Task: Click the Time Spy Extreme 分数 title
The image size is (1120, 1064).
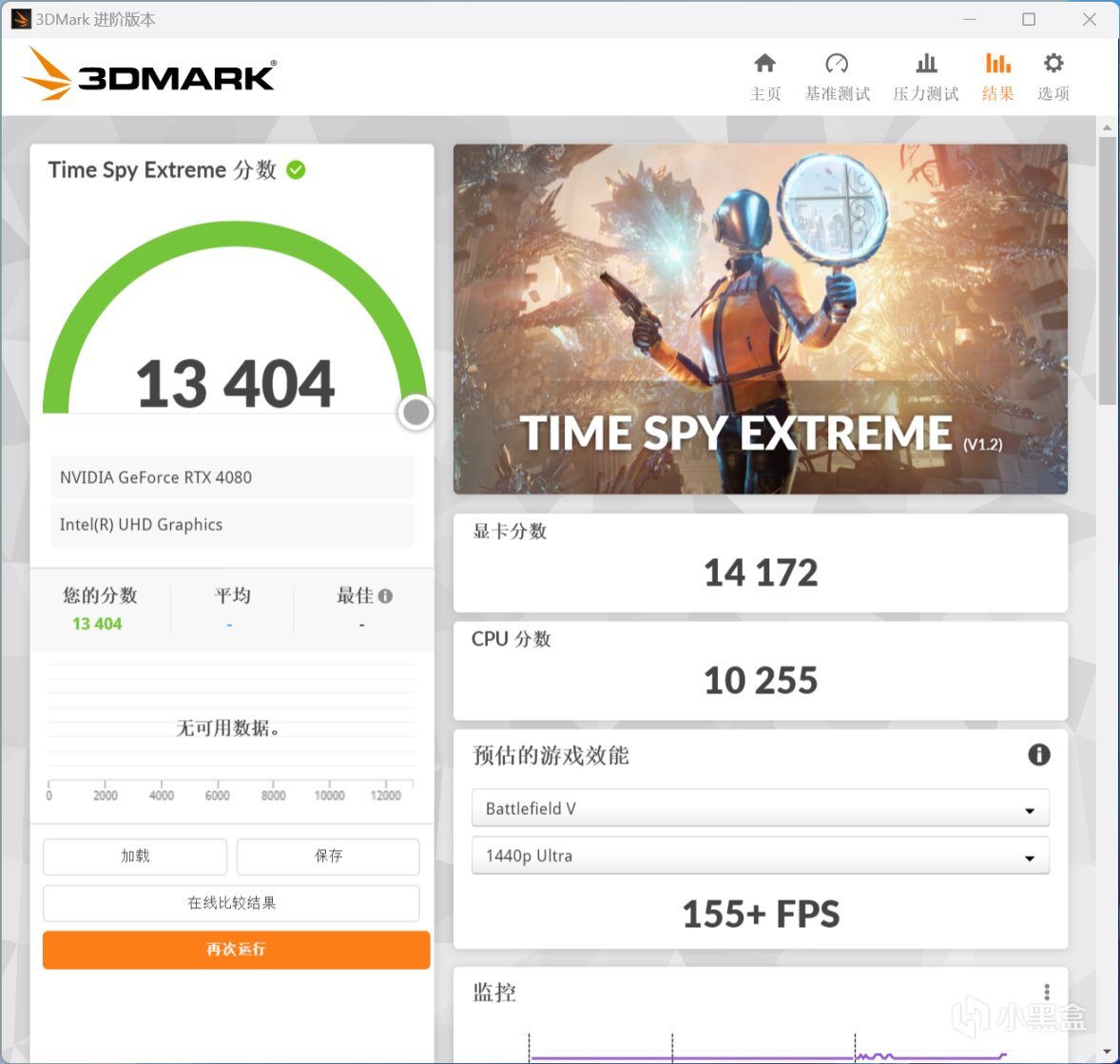Action: point(163,170)
